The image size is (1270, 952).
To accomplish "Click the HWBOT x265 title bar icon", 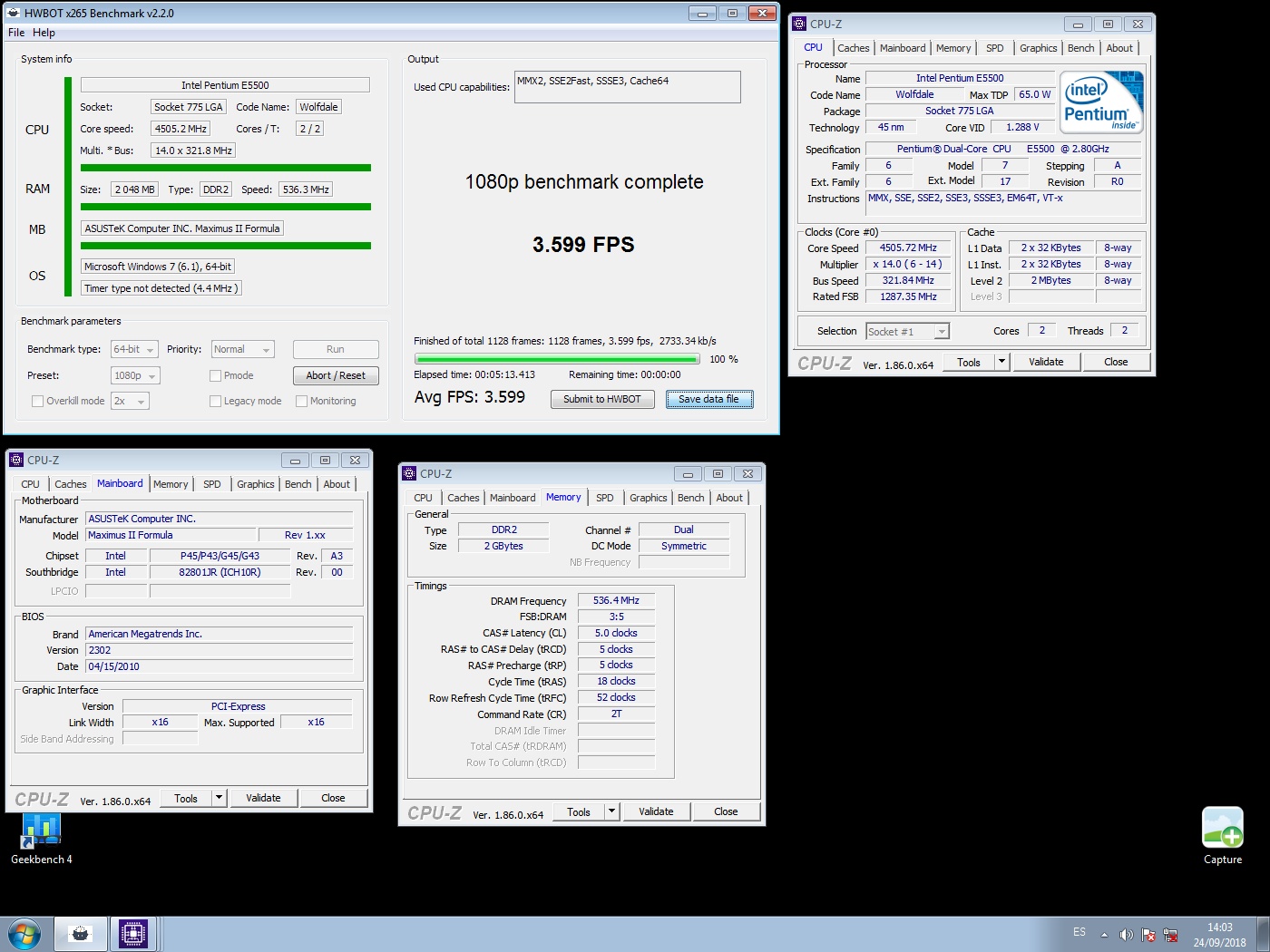I will [14, 13].
